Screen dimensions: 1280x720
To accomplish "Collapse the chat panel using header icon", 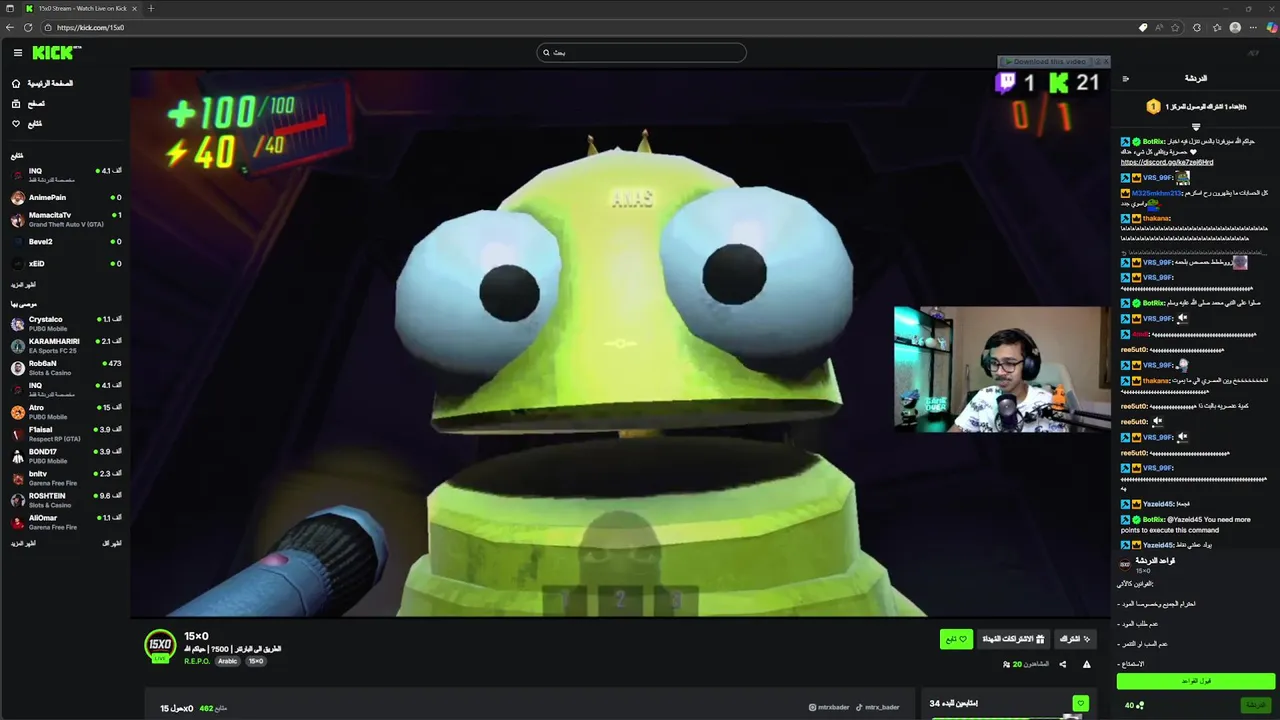I will (1125, 79).
